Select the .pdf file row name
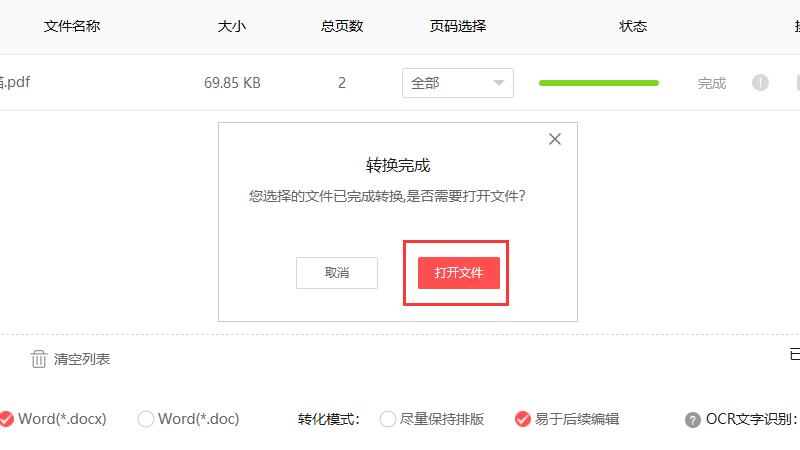Viewport: 800px width, 450px height. click(15, 82)
